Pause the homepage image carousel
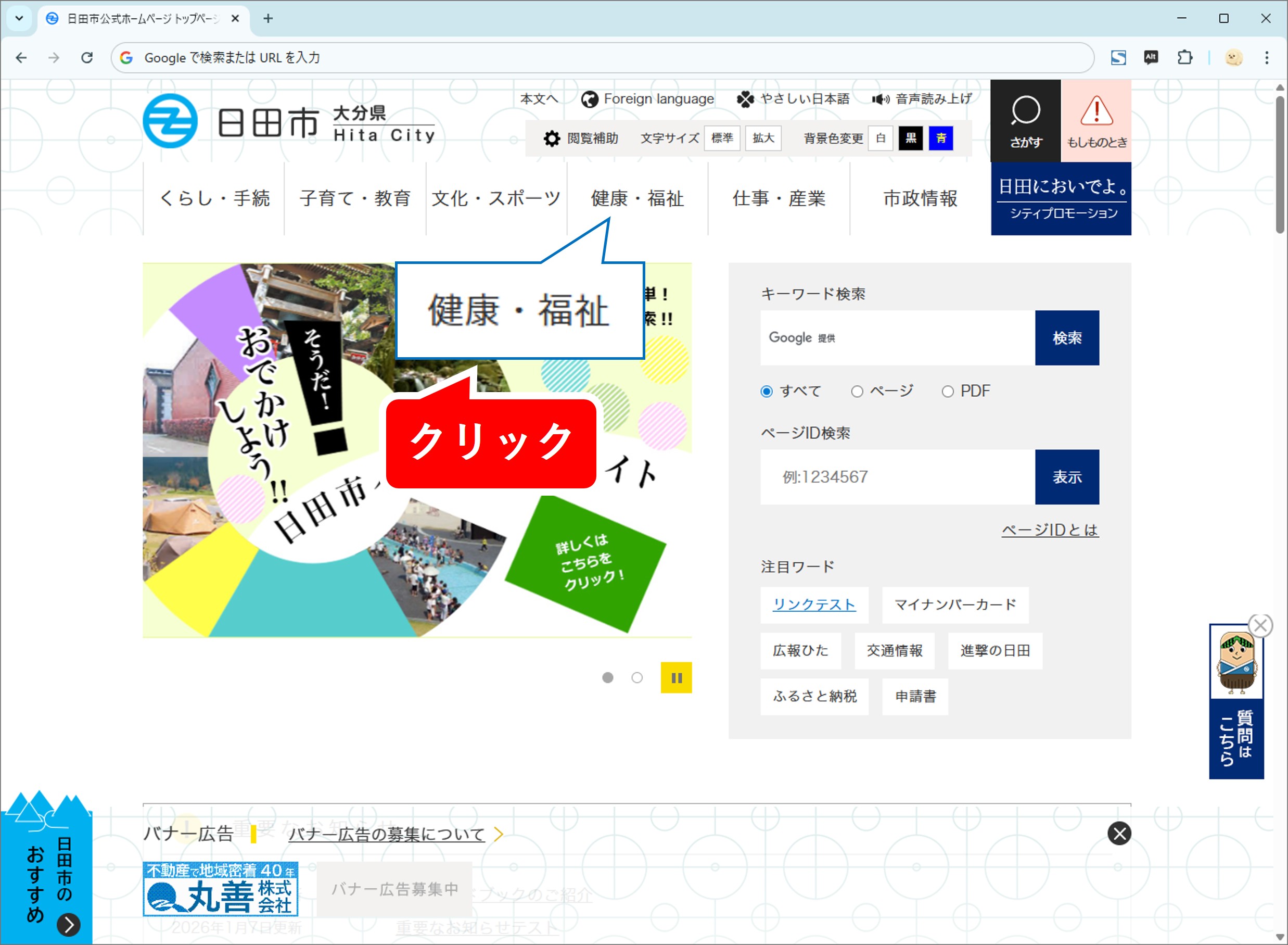Image resolution: width=1288 pixels, height=945 pixels. click(x=677, y=677)
